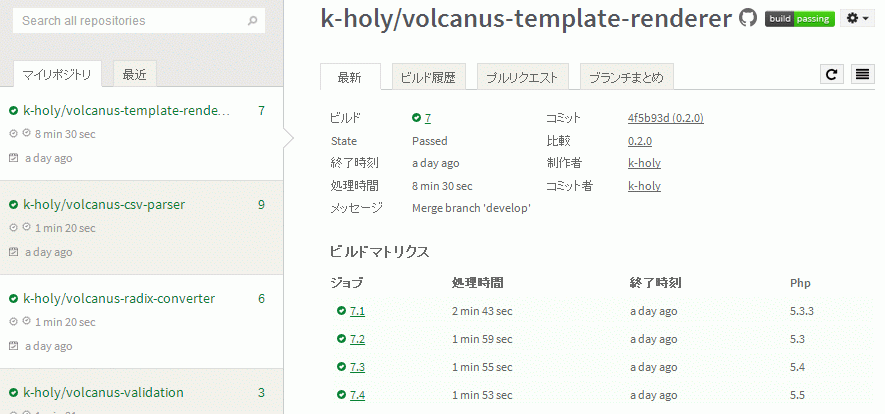The width and height of the screenshot is (885, 414).
Task: Open k-holy/volcanus-validation repository
Action: click(103, 393)
